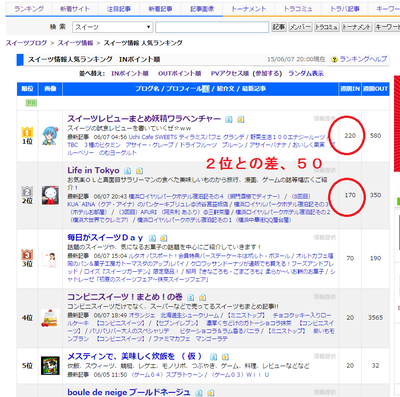Click intro icon beside メスティンで、美味しく炊飯を
Screen dimensions: 400x397
point(225,357)
